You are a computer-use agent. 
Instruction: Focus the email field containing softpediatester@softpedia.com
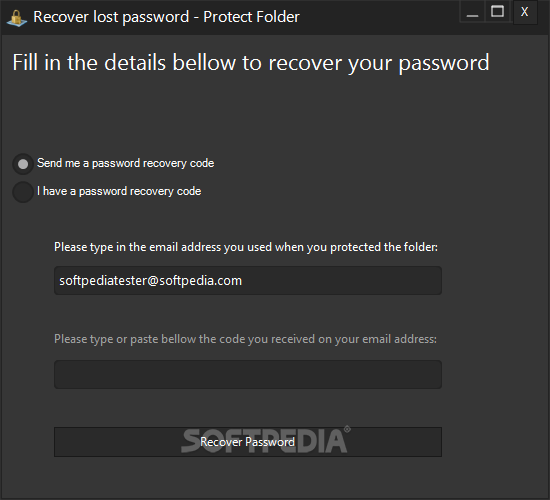(248, 280)
